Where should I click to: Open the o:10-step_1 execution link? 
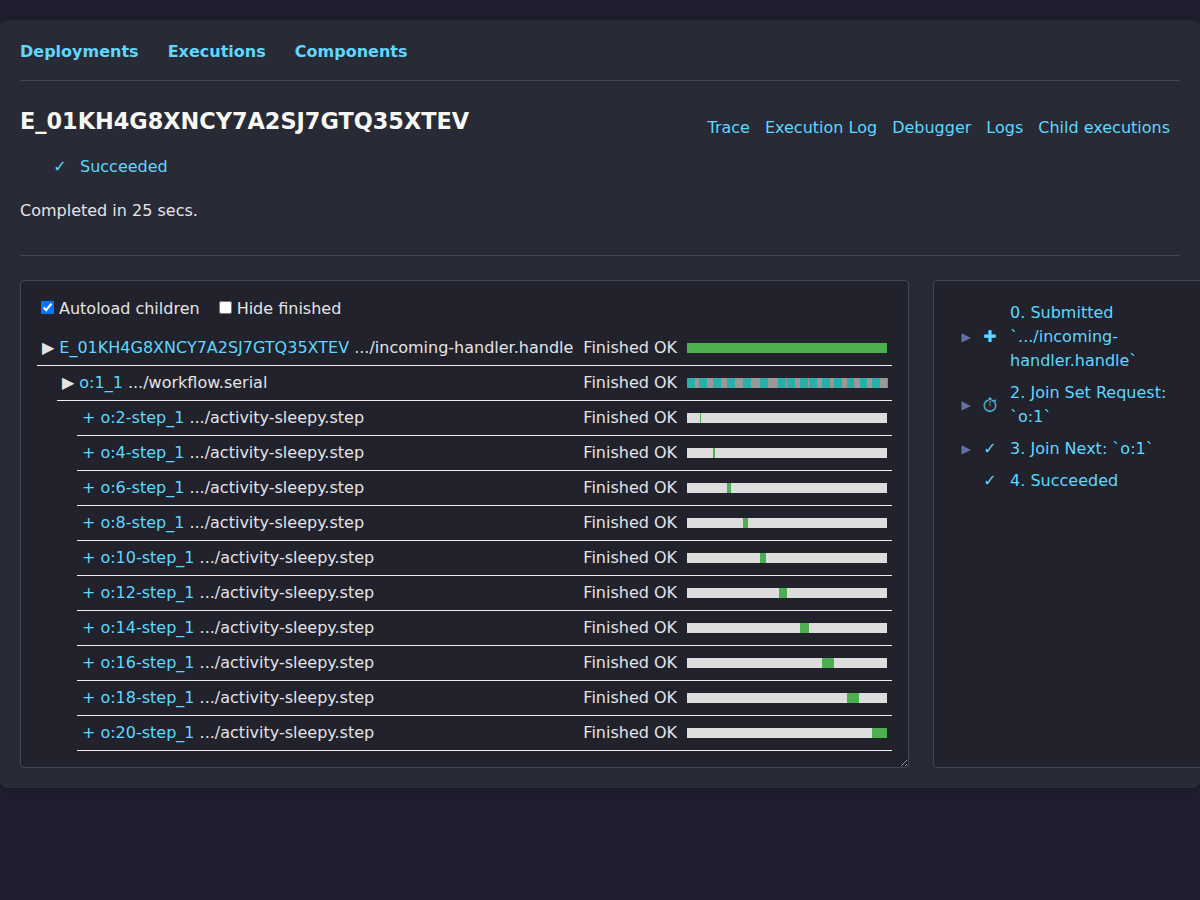(x=147, y=558)
